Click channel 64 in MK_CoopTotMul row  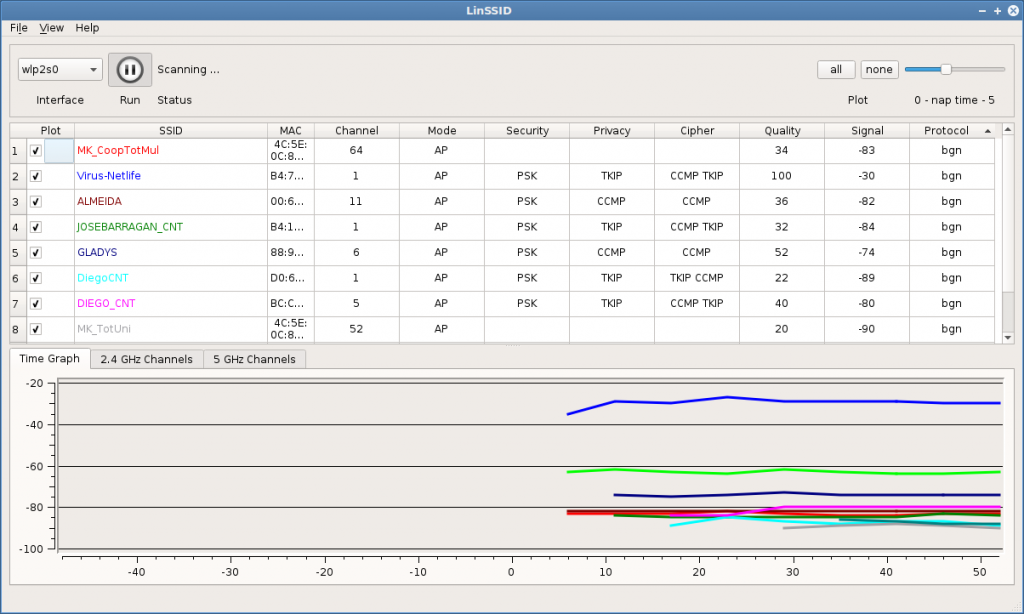356,151
